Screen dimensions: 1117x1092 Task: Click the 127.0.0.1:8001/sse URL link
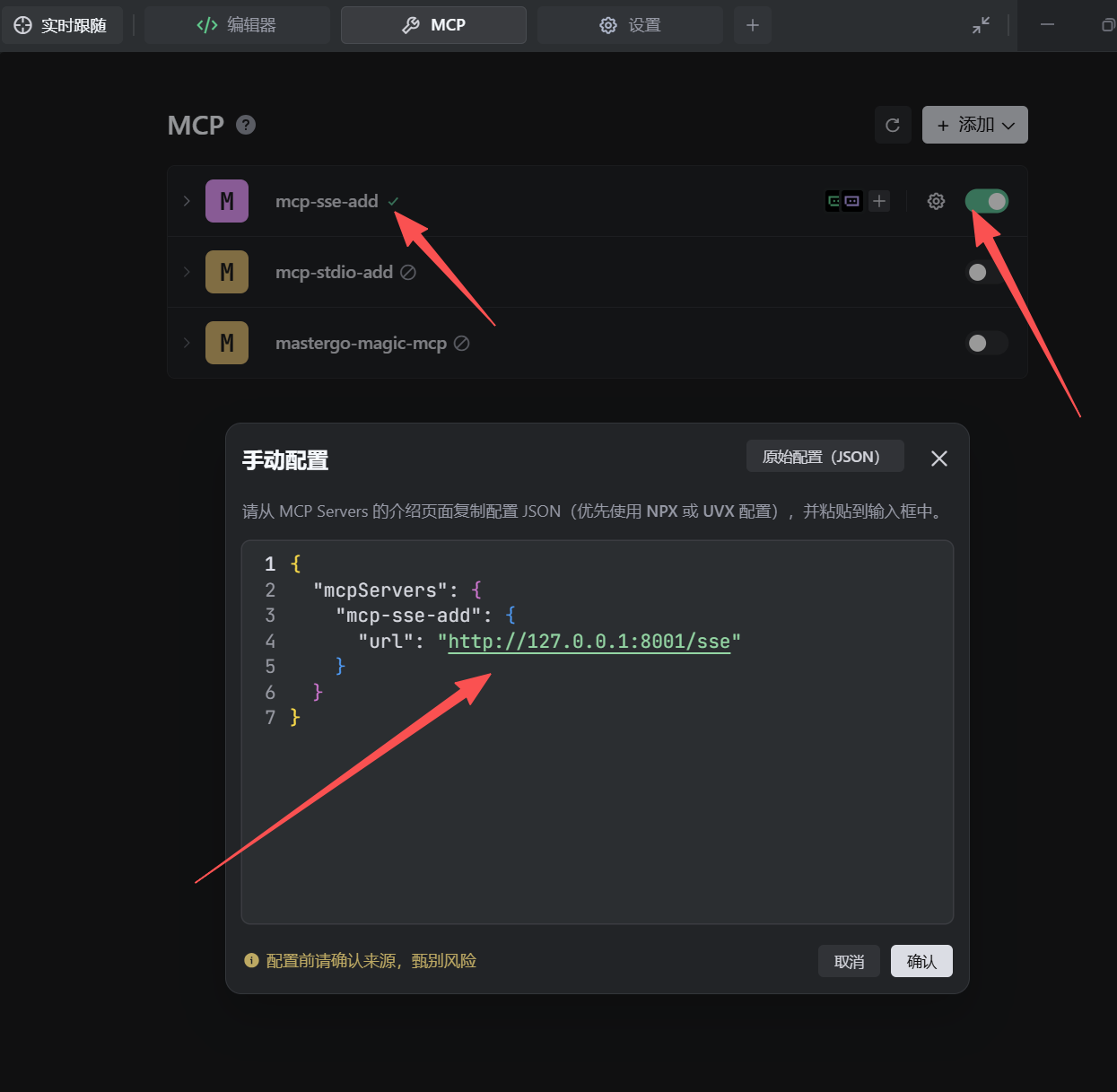(589, 641)
